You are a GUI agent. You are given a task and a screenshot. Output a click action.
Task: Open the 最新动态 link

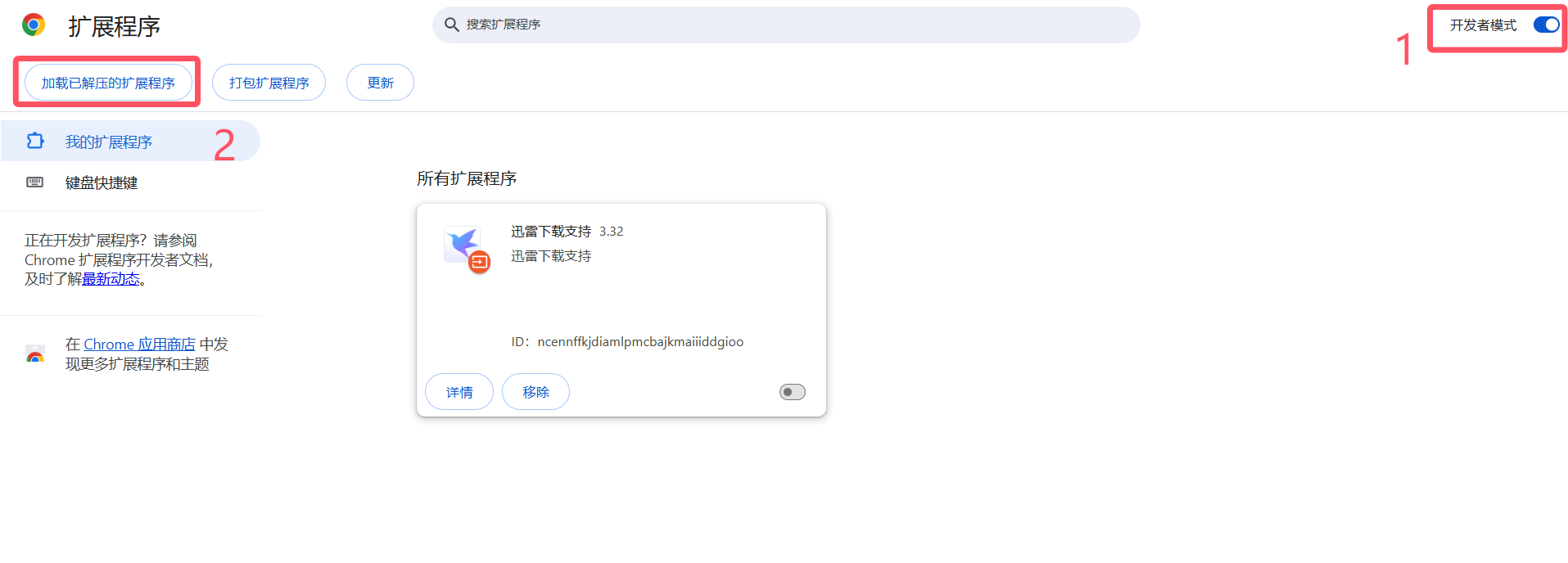[111, 279]
